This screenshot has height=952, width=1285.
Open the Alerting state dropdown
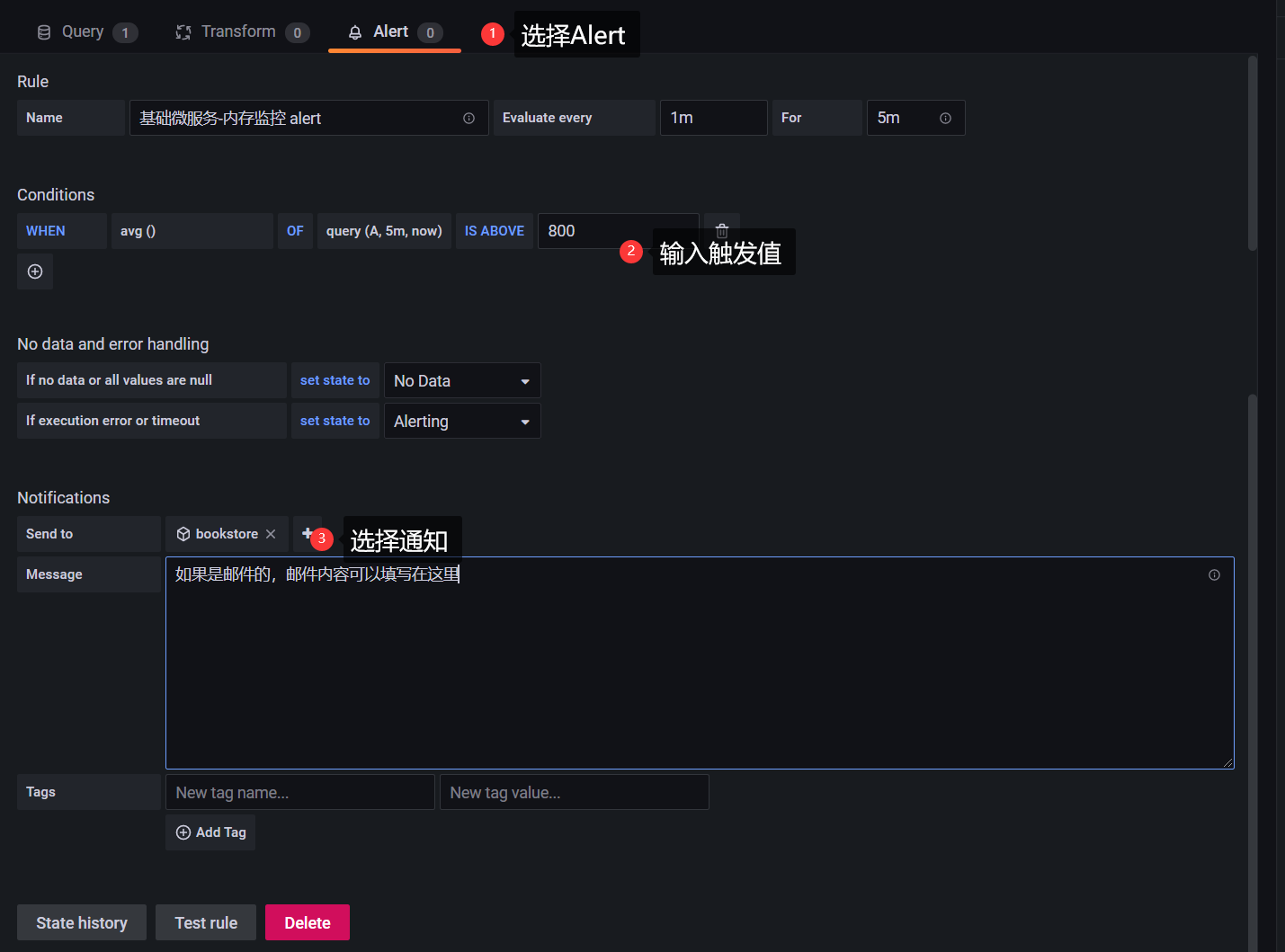pos(462,421)
